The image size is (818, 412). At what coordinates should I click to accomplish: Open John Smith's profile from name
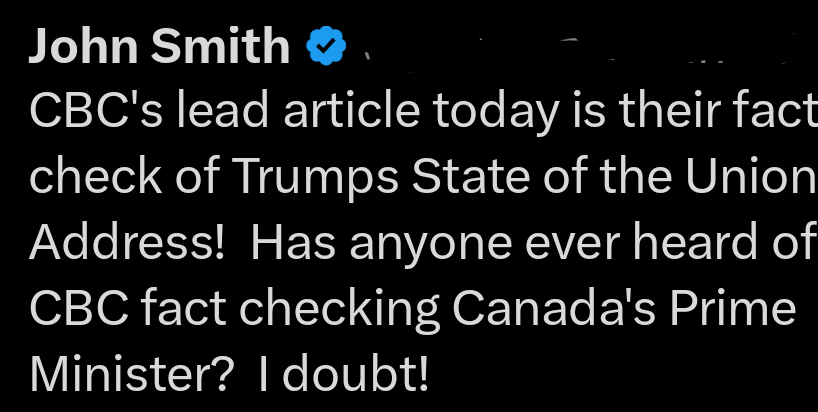coord(160,46)
